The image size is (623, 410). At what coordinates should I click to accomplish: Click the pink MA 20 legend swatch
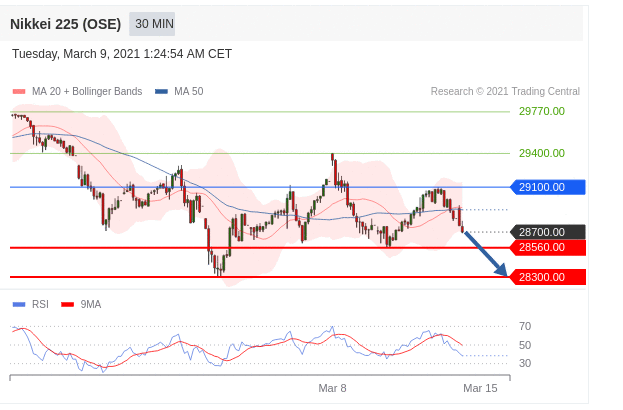point(19,92)
